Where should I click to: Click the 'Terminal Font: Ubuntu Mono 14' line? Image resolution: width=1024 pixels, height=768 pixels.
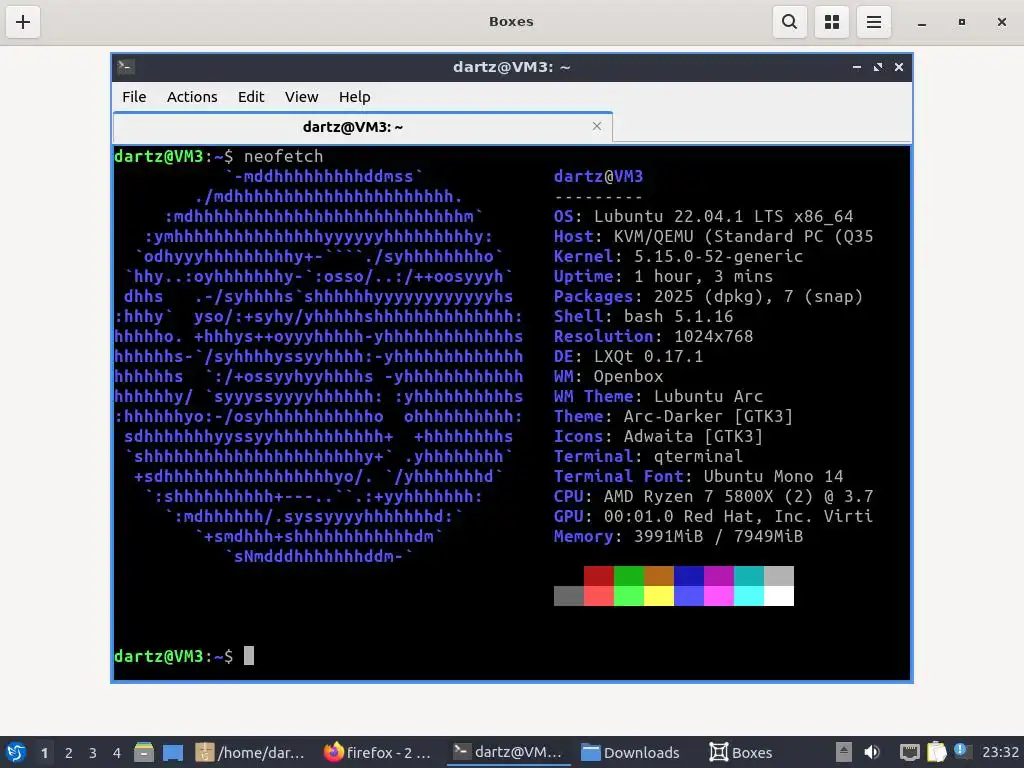[x=699, y=476]
